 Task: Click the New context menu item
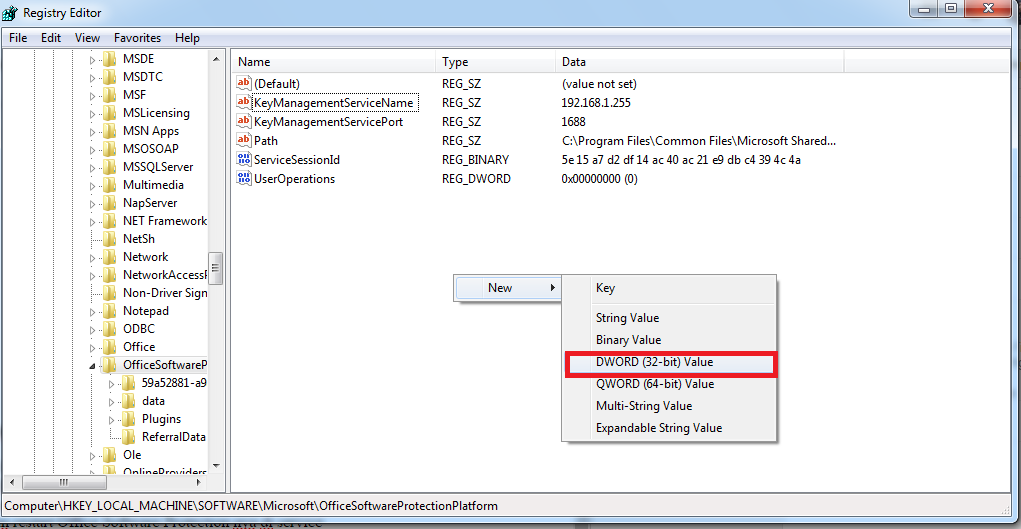(x=508, y=287)
